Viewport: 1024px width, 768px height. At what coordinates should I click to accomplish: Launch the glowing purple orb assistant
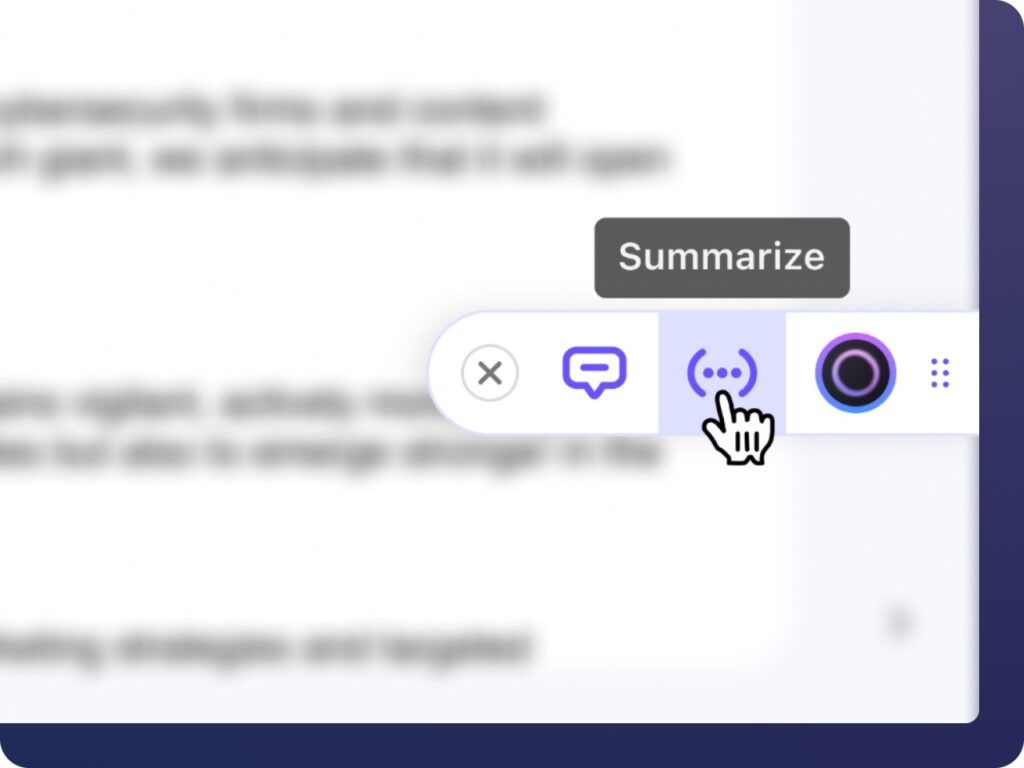(x=856, y=373)
